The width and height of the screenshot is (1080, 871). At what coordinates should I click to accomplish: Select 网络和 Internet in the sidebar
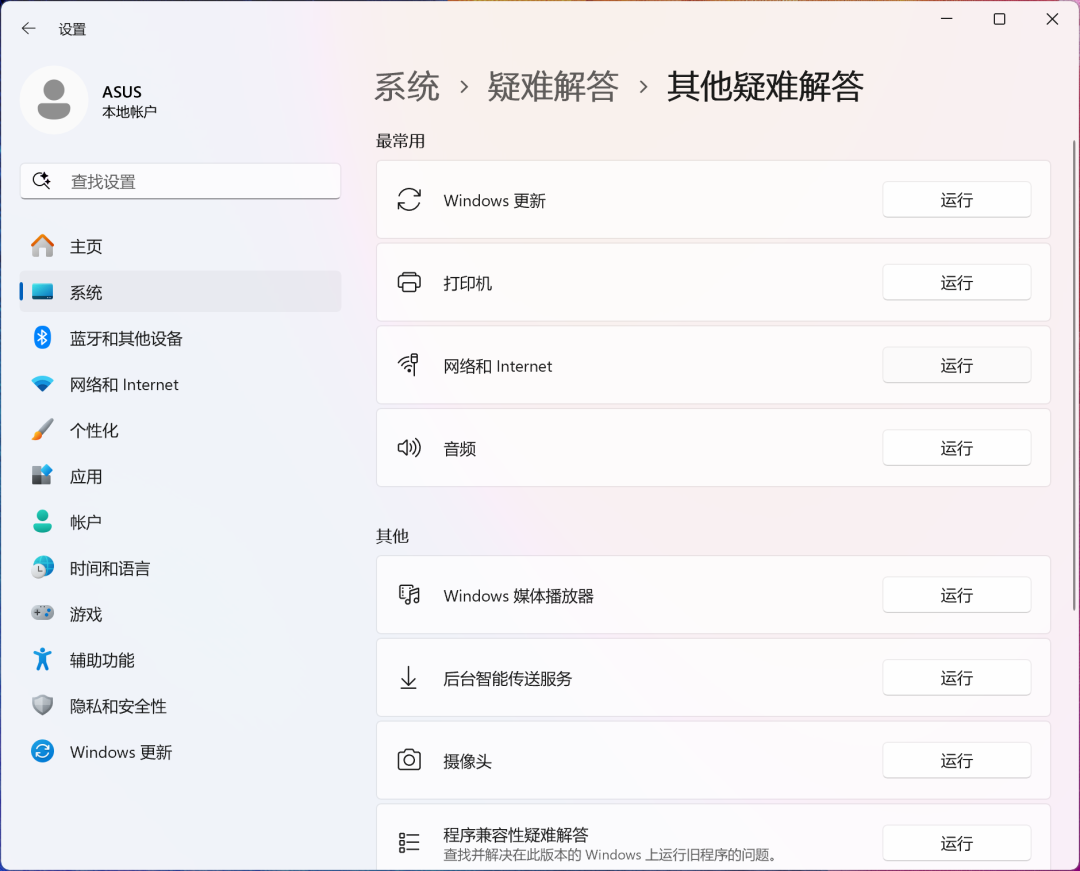point(124,384)
